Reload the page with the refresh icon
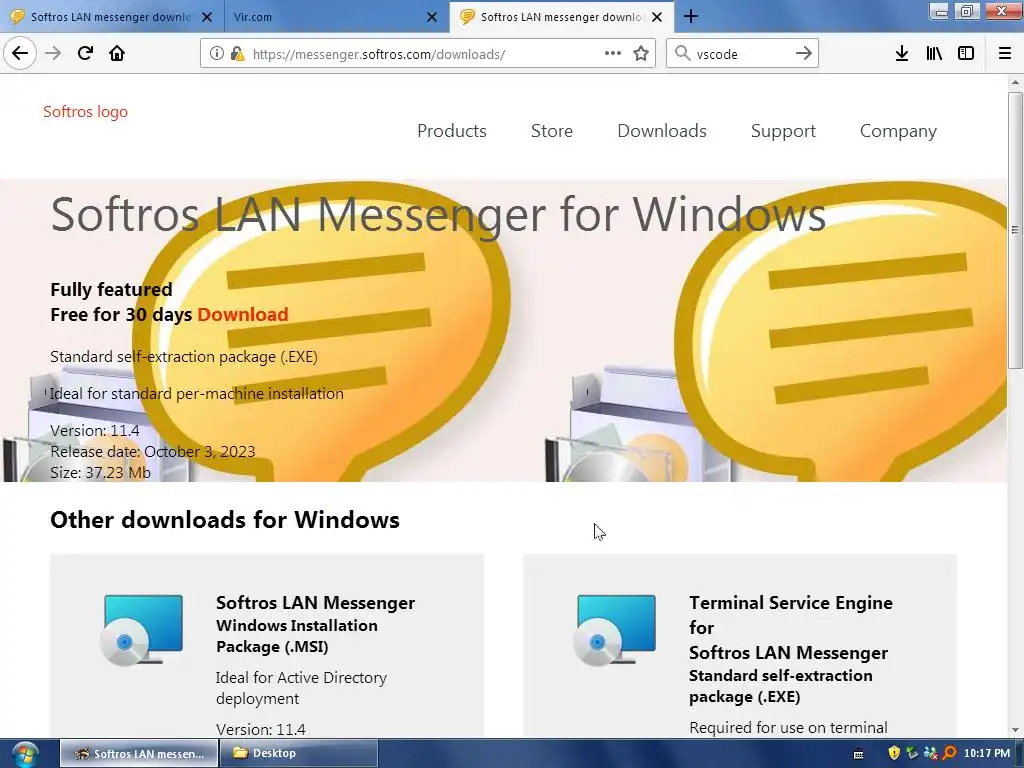Image resolution: width=1024 pixels, height=768 pixels. [85, 54]
